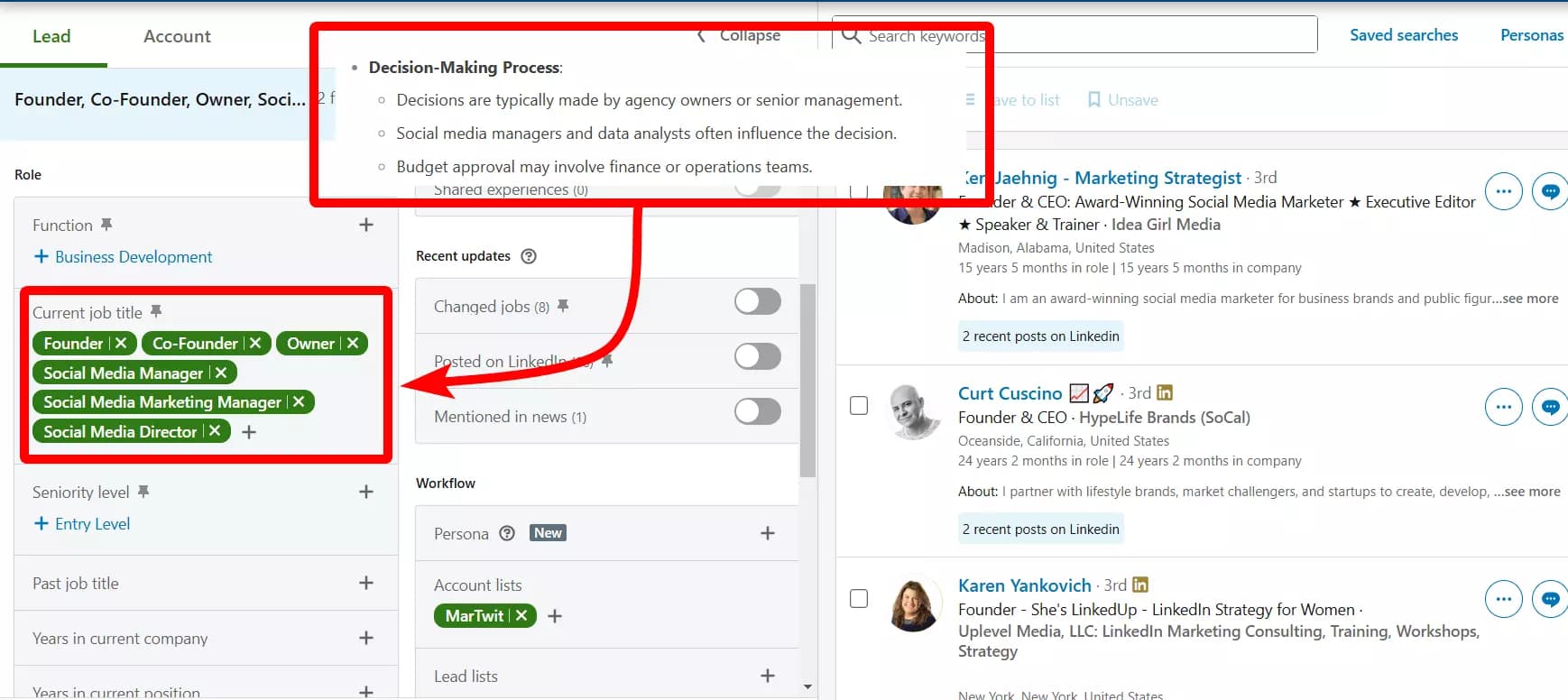View Jaehnig's 2 recent posts on Linkedin
This screenshot has width=1568, height=700.
click(1041, 336)
